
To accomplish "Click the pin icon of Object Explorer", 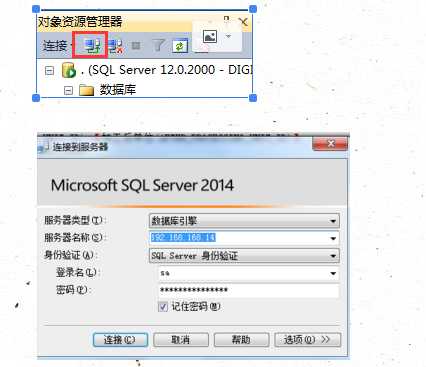I will coord(226,20).
